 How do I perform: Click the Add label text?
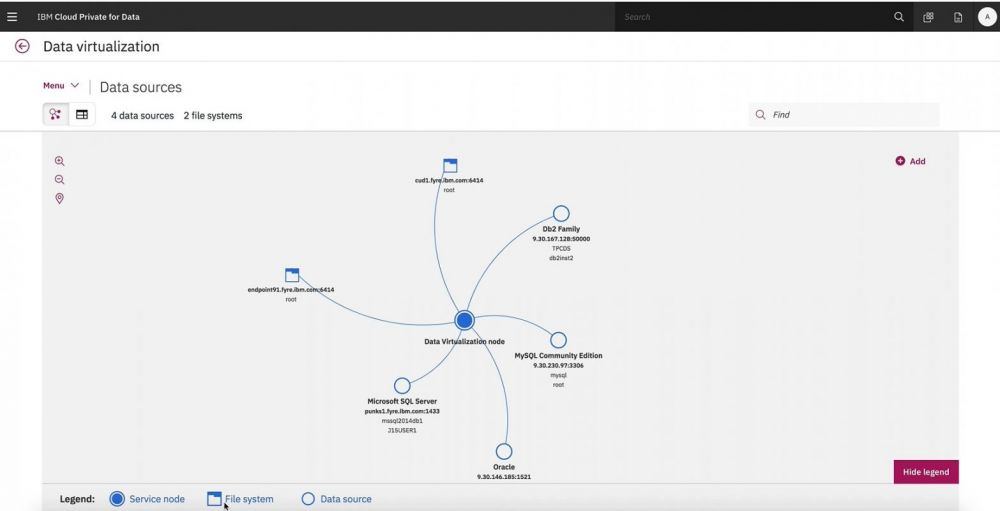click(x=918, y=161)
